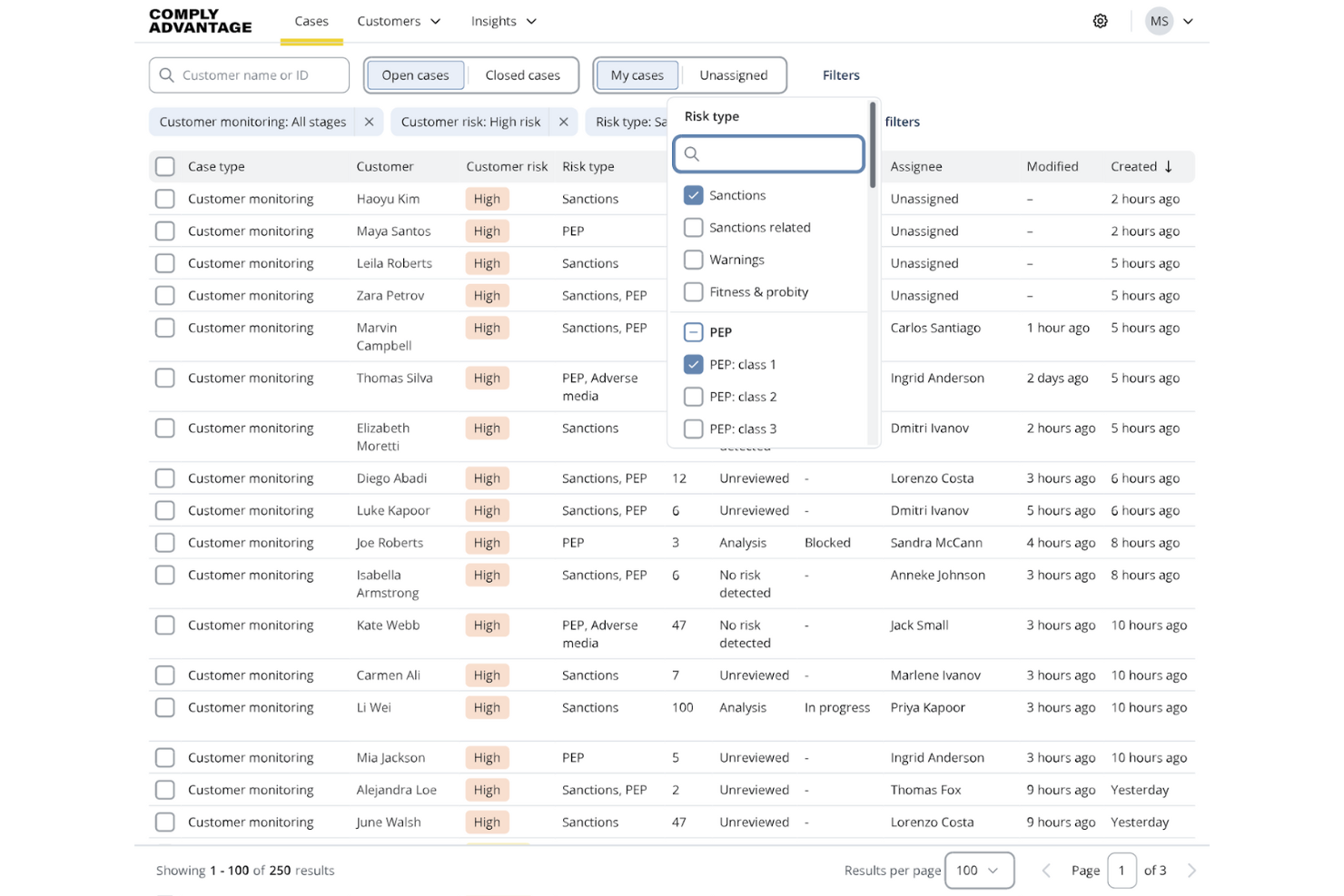Viewport: 1344px width, 896px height.
Task: Show Open cases
Action: pos(415,75)
